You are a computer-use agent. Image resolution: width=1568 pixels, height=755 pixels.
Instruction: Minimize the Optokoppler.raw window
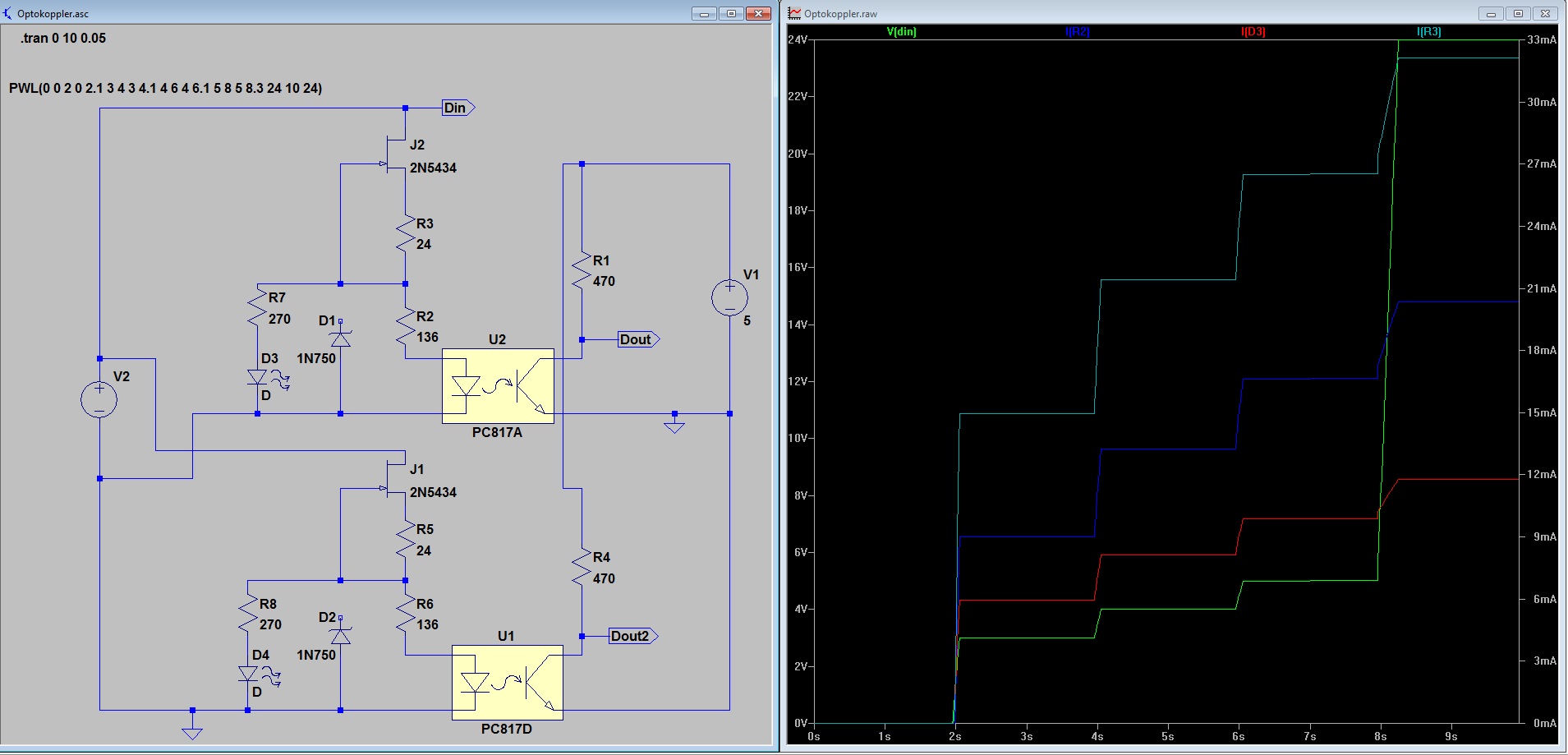click(x=1491, y=13)
